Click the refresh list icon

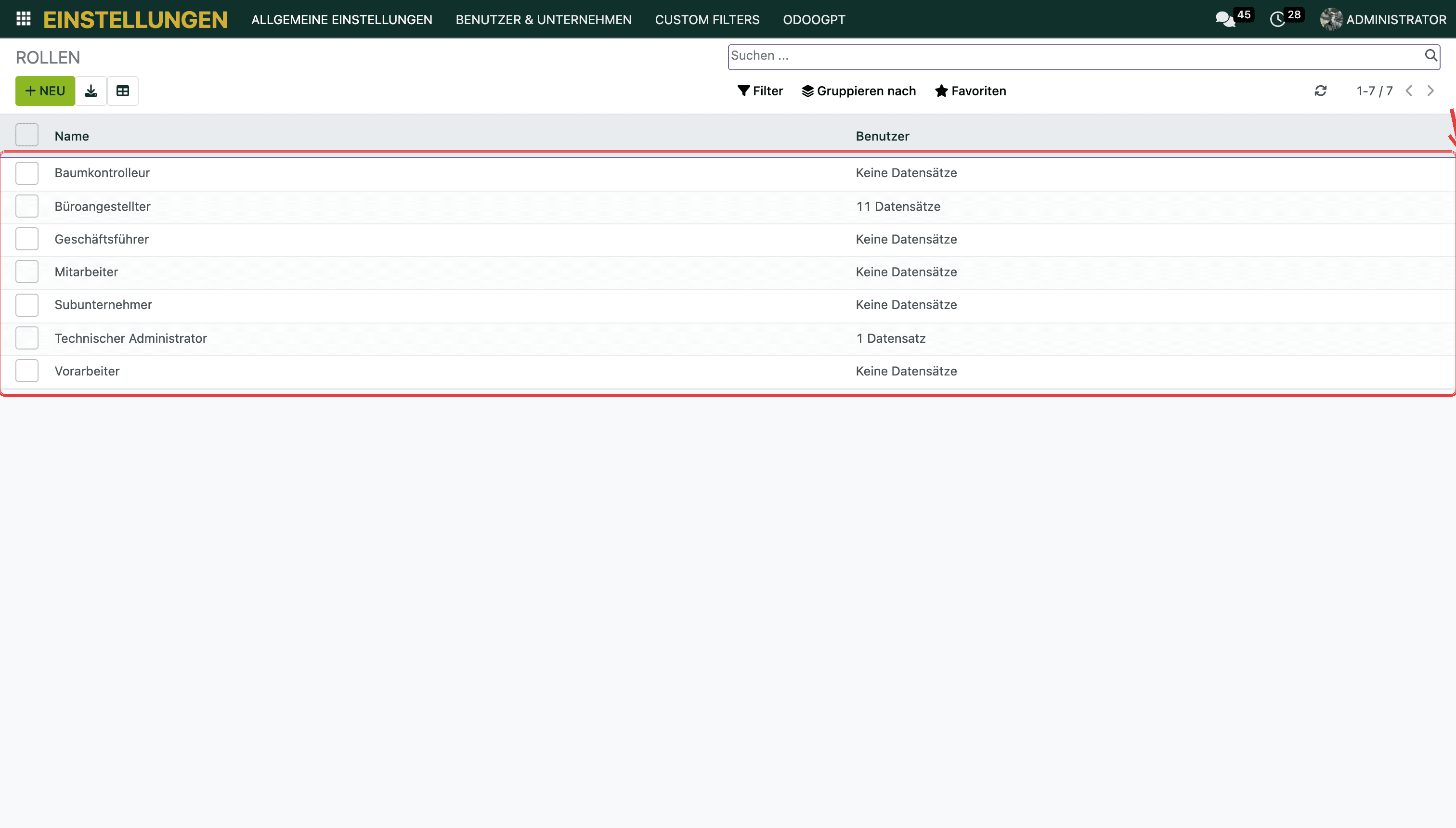click(x=1321, y=91)
